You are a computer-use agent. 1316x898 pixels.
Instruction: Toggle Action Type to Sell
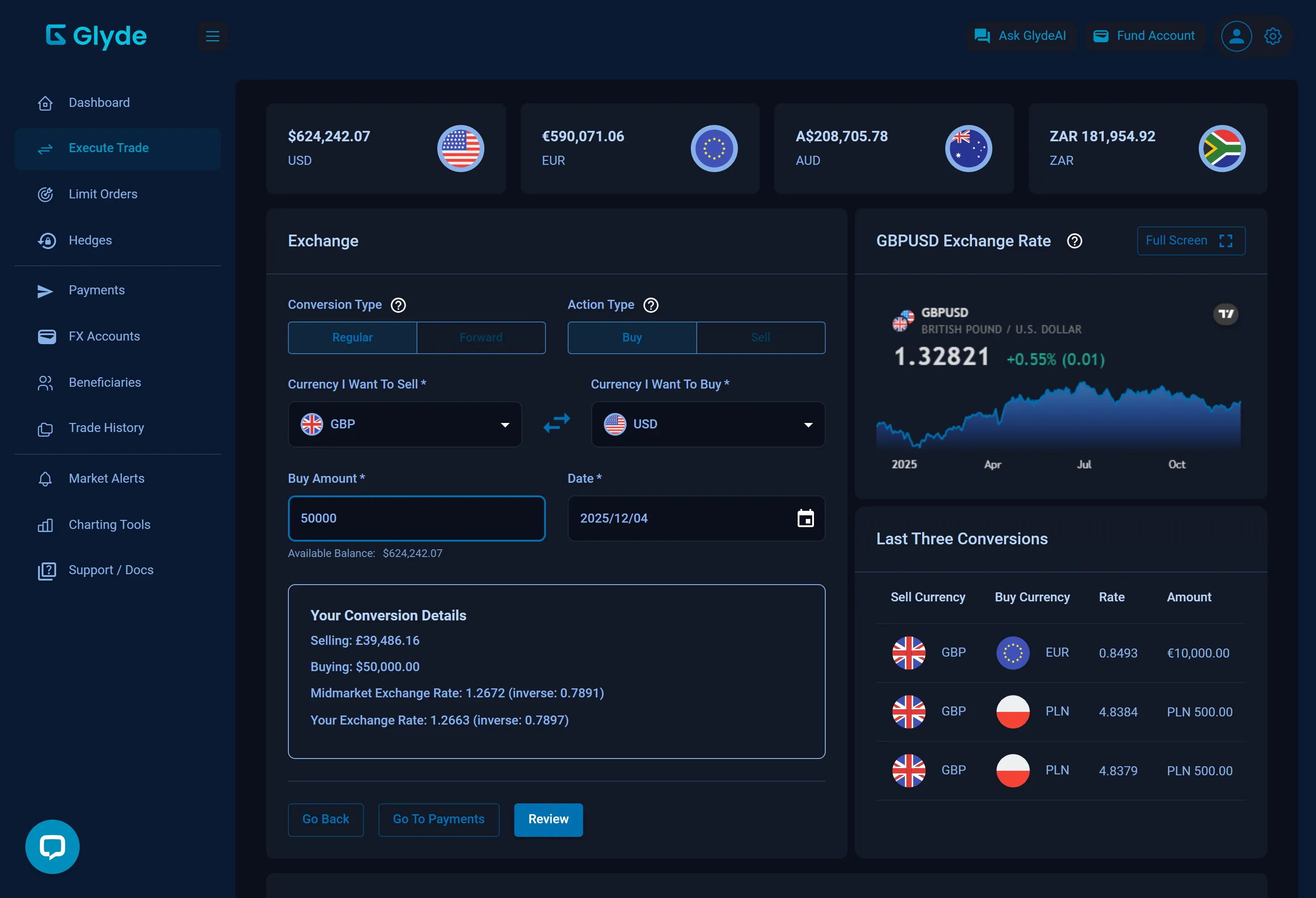pos(761,337)
